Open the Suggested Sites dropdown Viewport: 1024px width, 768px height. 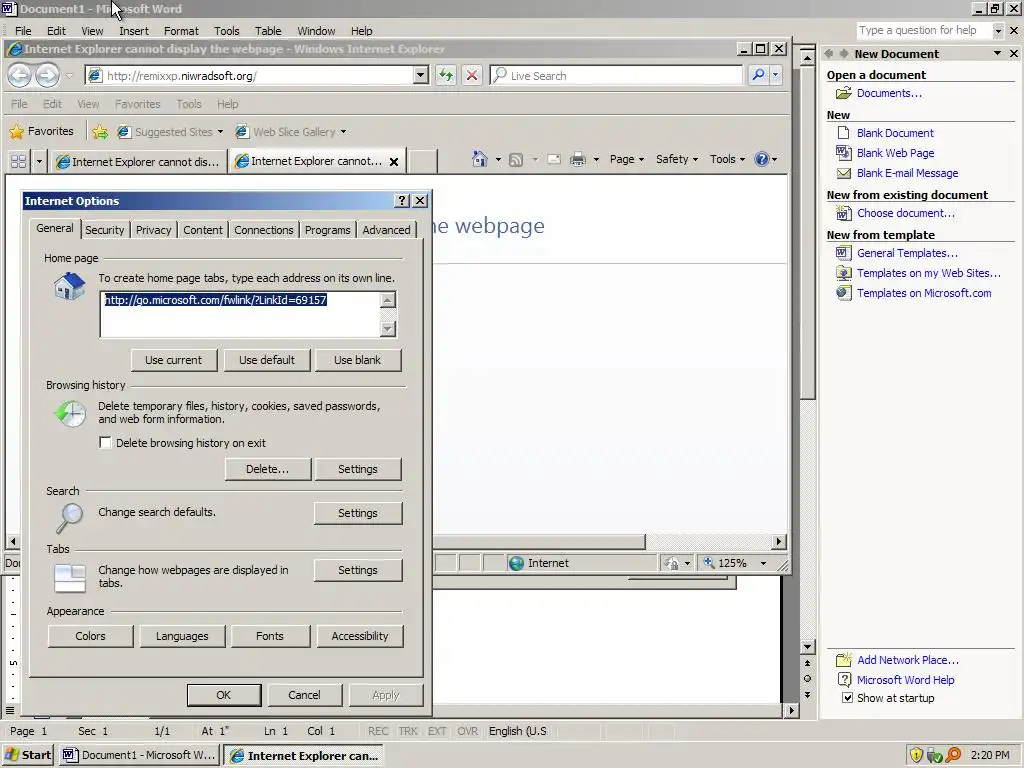point(220,132)
